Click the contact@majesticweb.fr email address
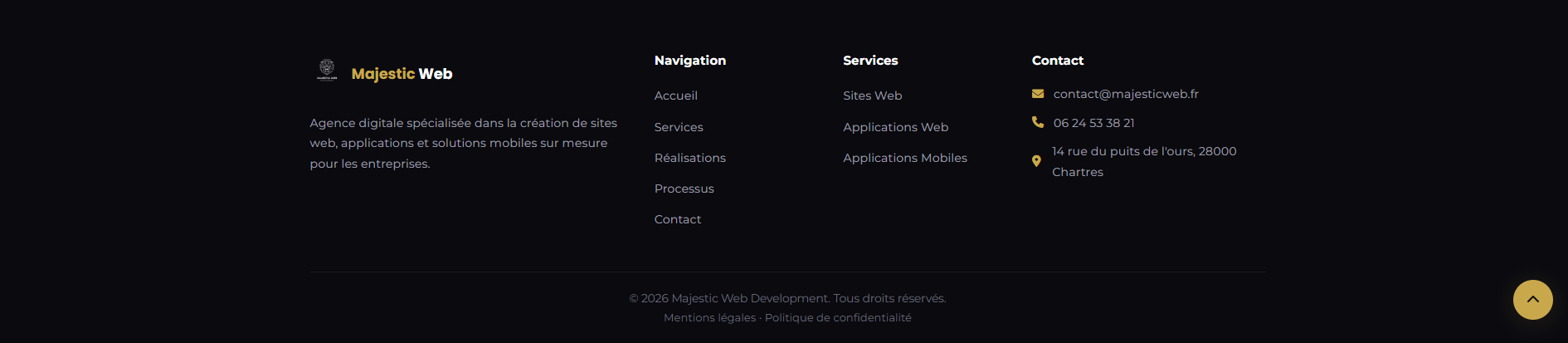1568x343 pixels. coord(1126,94)
